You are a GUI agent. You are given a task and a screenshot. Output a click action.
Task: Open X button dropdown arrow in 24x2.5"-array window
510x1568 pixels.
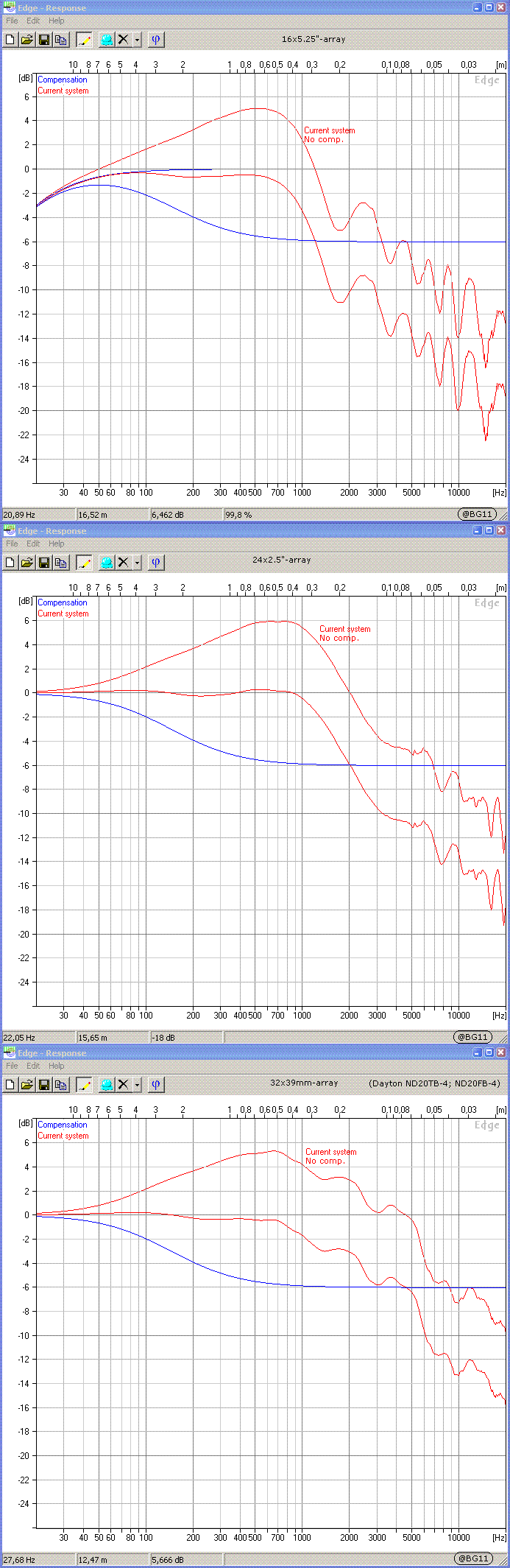click(x=137, y=563)
